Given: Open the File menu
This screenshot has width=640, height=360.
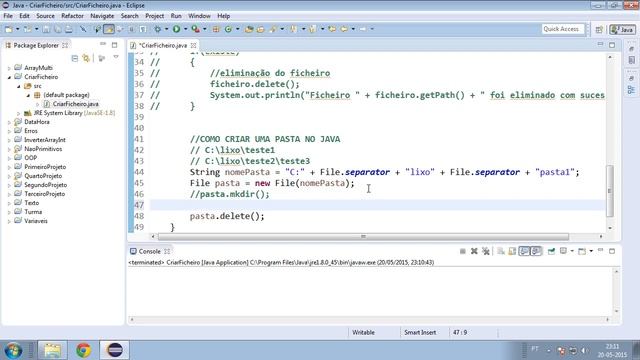Looking at the screenshot, I should (x=8, y=16).
